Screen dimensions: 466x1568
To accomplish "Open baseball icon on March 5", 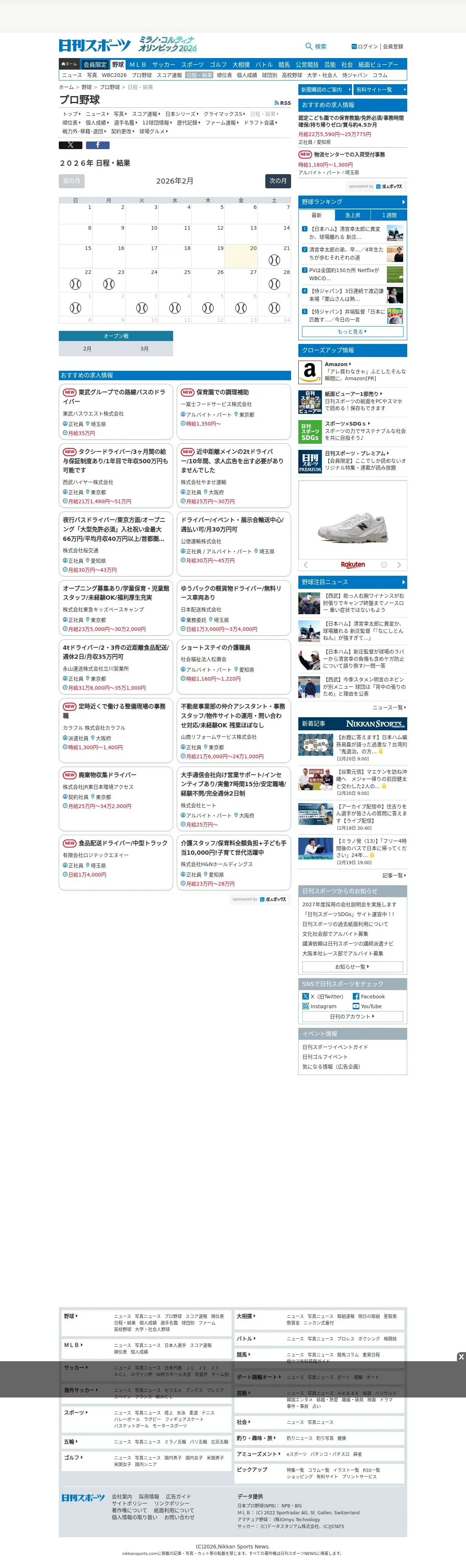I will pos(208,308).
